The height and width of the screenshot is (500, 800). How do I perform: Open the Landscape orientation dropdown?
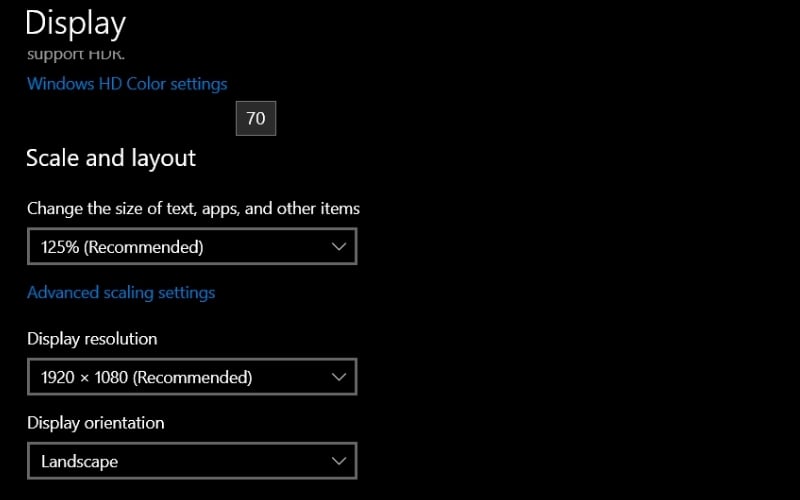tap(191, 461)
